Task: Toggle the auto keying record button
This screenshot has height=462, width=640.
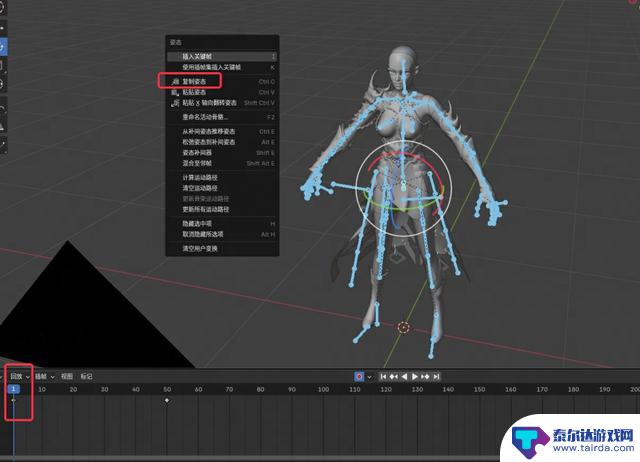Action: click(x=359, y=376)
